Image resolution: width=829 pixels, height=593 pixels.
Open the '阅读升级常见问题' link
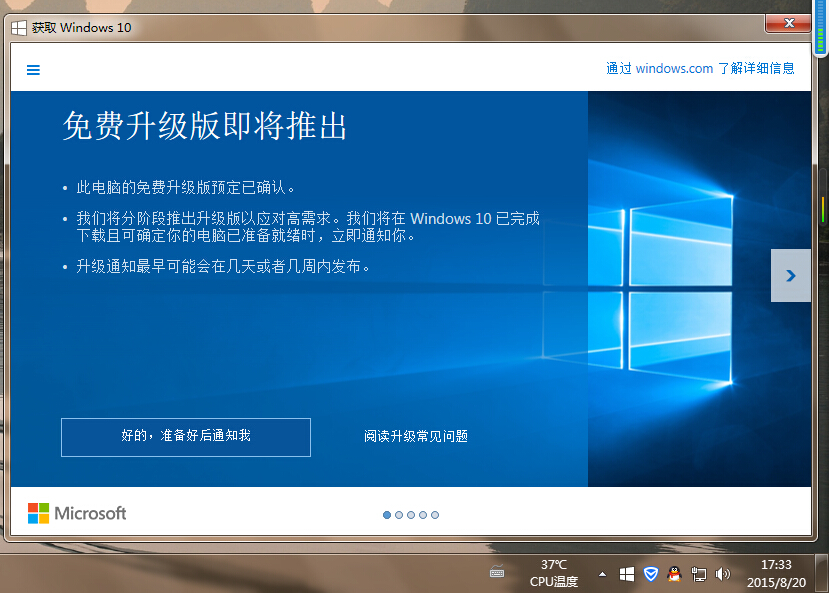click(416, 436)
